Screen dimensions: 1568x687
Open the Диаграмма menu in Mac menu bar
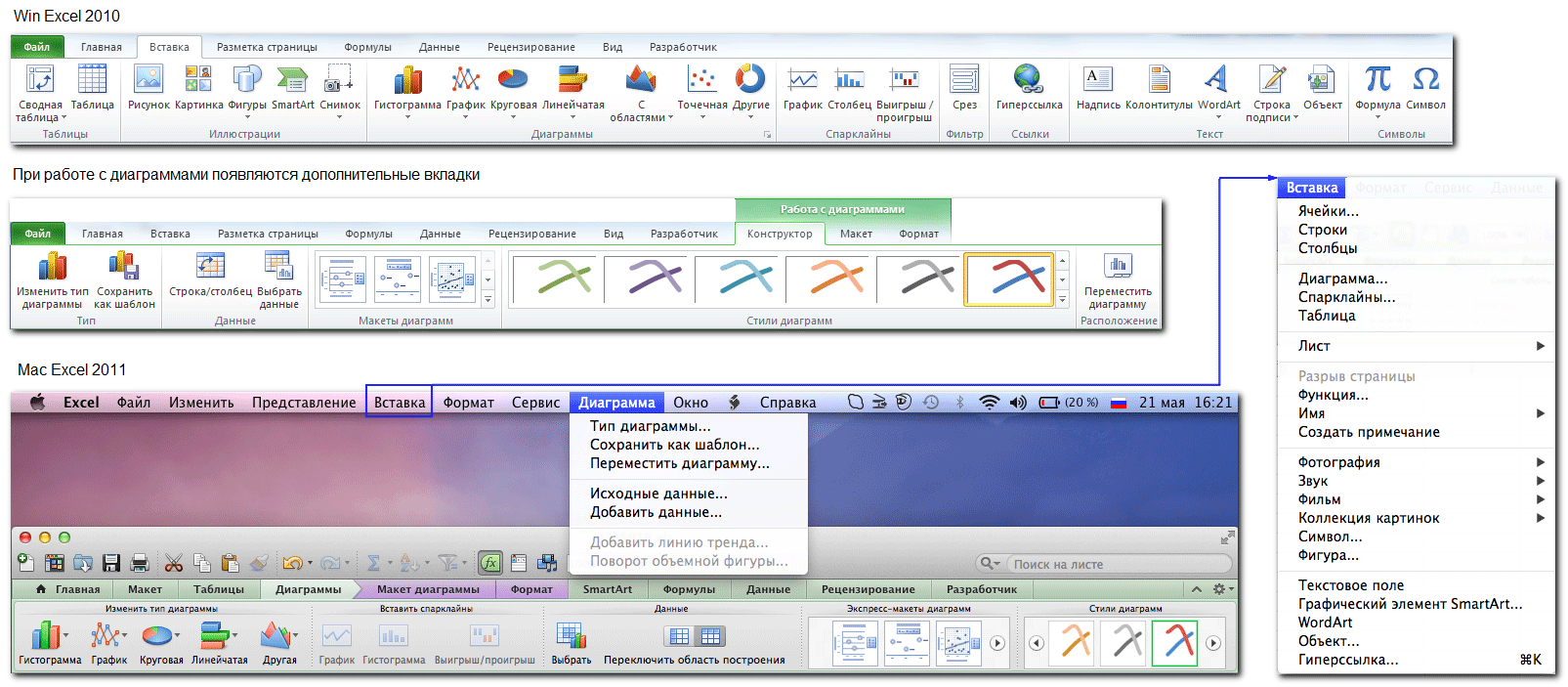pyautogui.click(x=616, y=403)
